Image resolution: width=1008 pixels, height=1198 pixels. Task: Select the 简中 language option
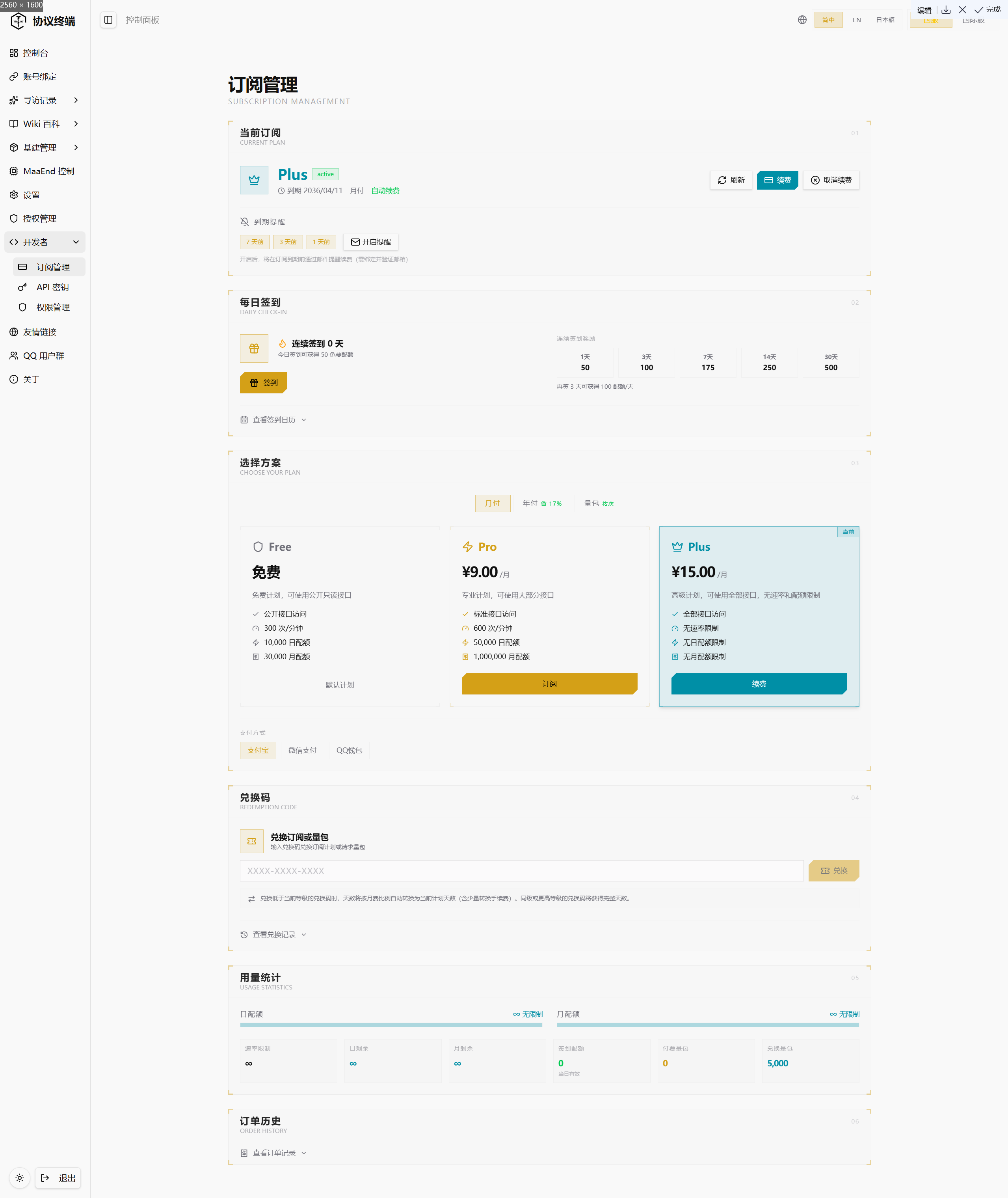(828, 20)
